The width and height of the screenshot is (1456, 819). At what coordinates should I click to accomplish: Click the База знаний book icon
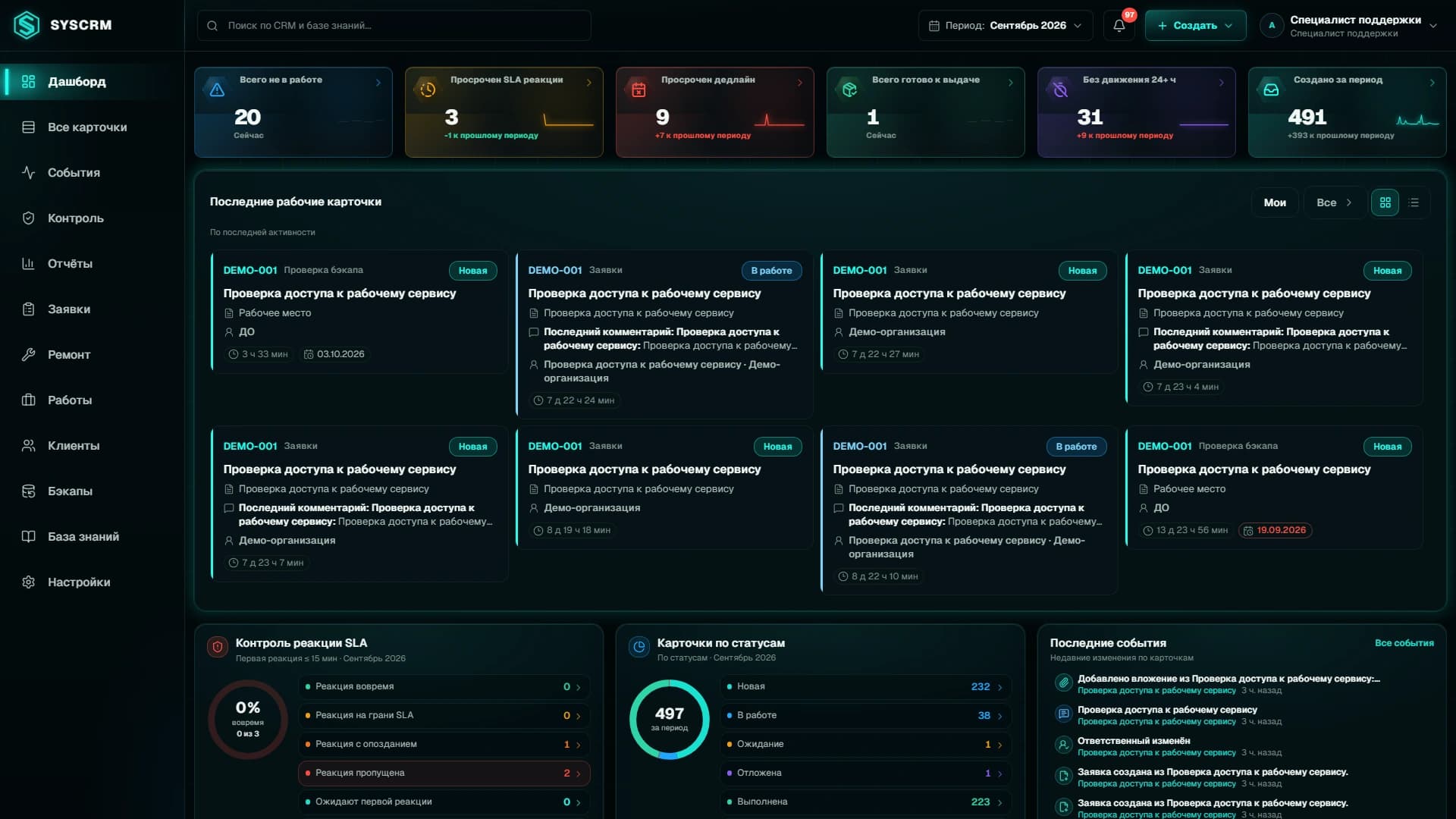[x=28, y=537]
